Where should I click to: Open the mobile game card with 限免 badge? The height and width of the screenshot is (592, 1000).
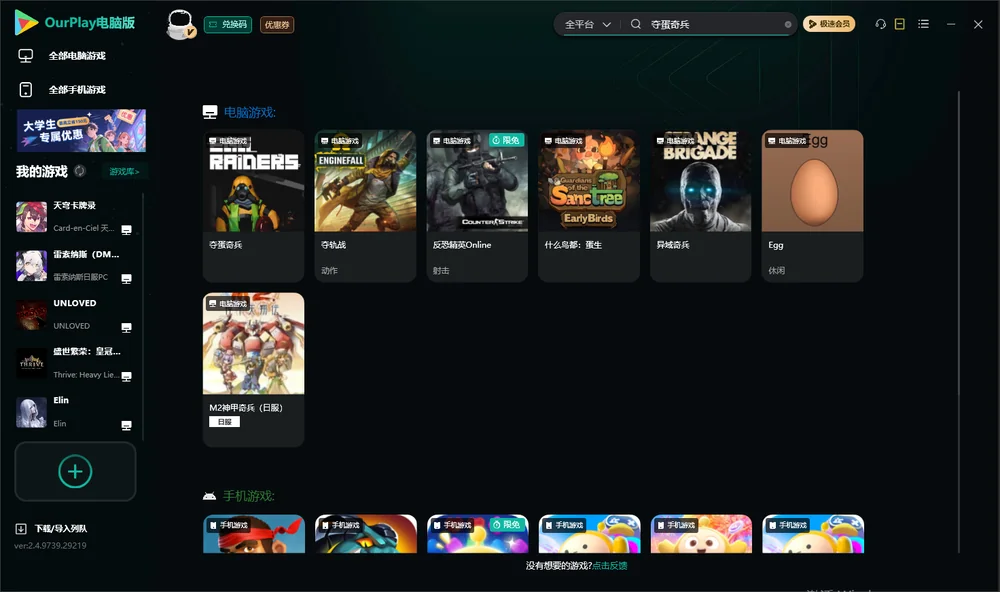pos(478,534)
